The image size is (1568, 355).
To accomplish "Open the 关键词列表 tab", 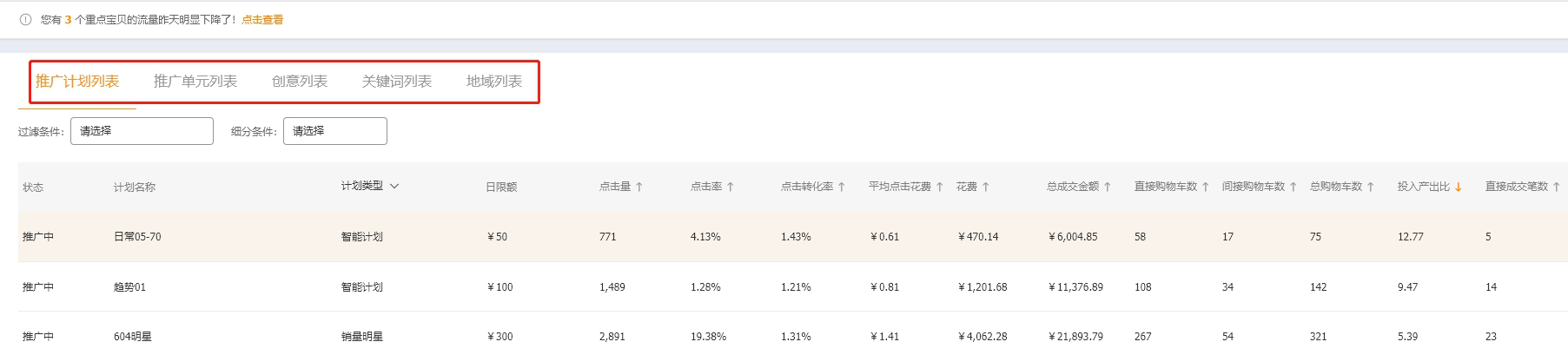I will coord(397,82).
